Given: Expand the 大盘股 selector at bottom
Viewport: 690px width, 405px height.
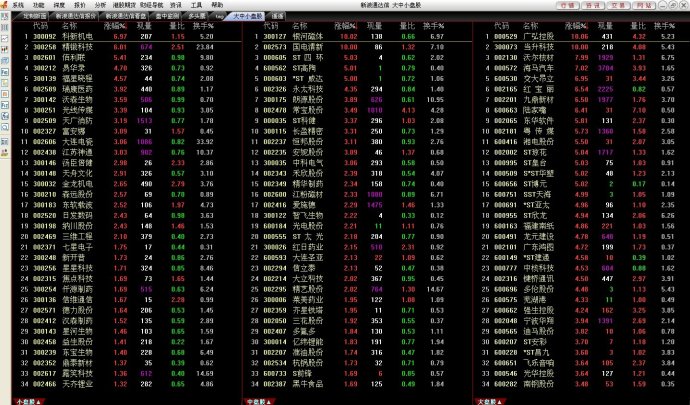Looking at the screenshot, I should pos(490,401).
